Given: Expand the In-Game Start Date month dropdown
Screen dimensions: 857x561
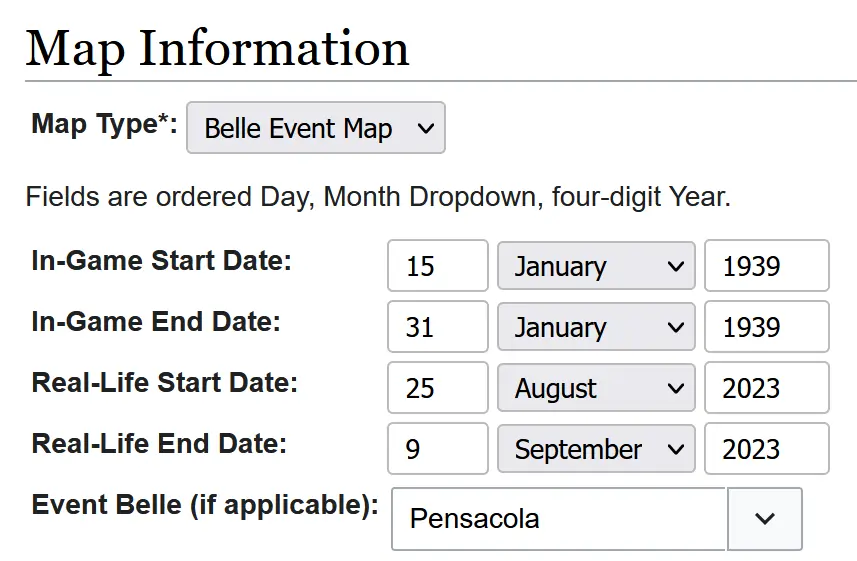Looking at the screenshot, I should pos(595,266).
